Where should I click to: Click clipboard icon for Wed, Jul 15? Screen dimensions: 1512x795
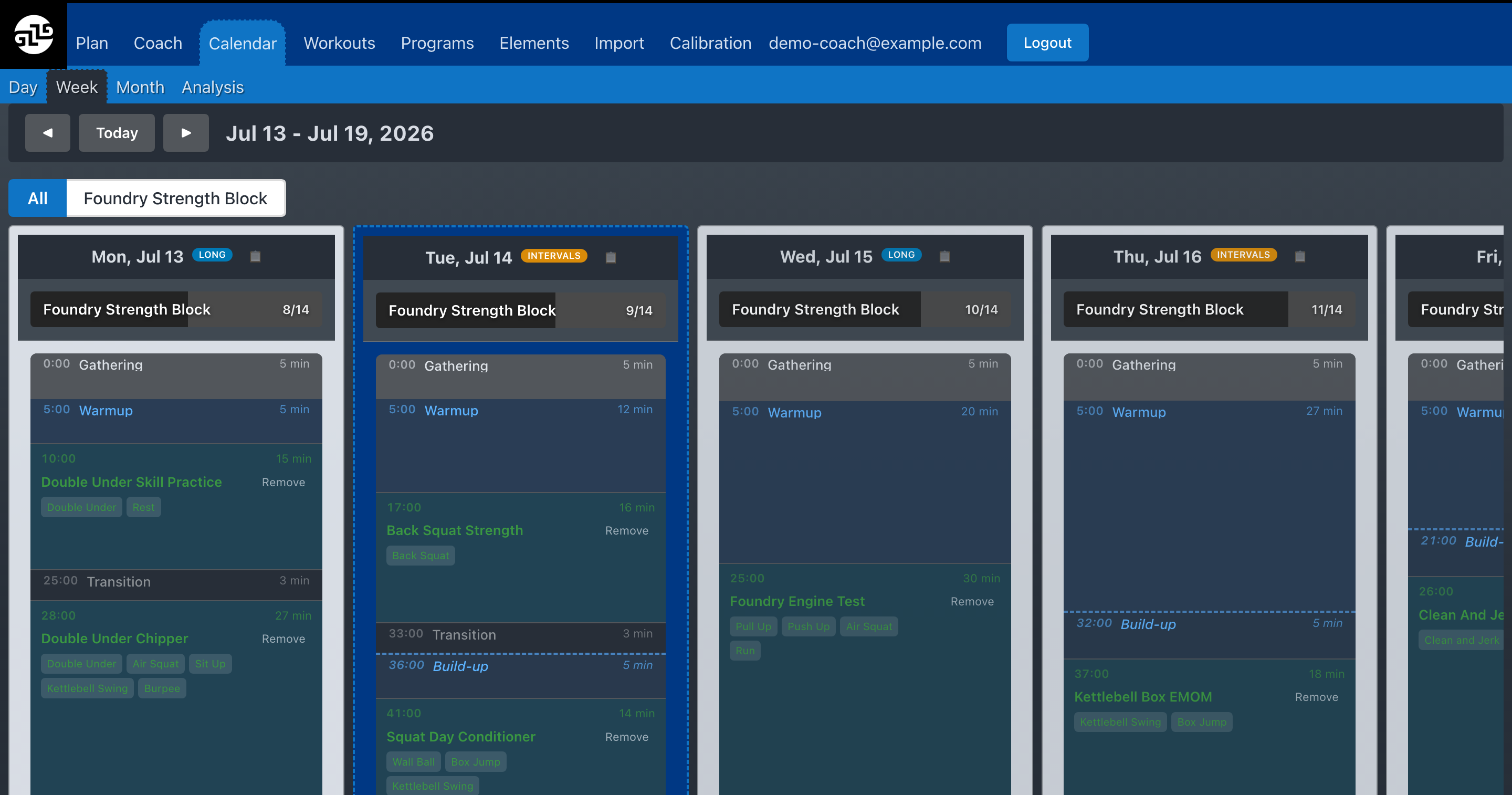pos(944,256)
